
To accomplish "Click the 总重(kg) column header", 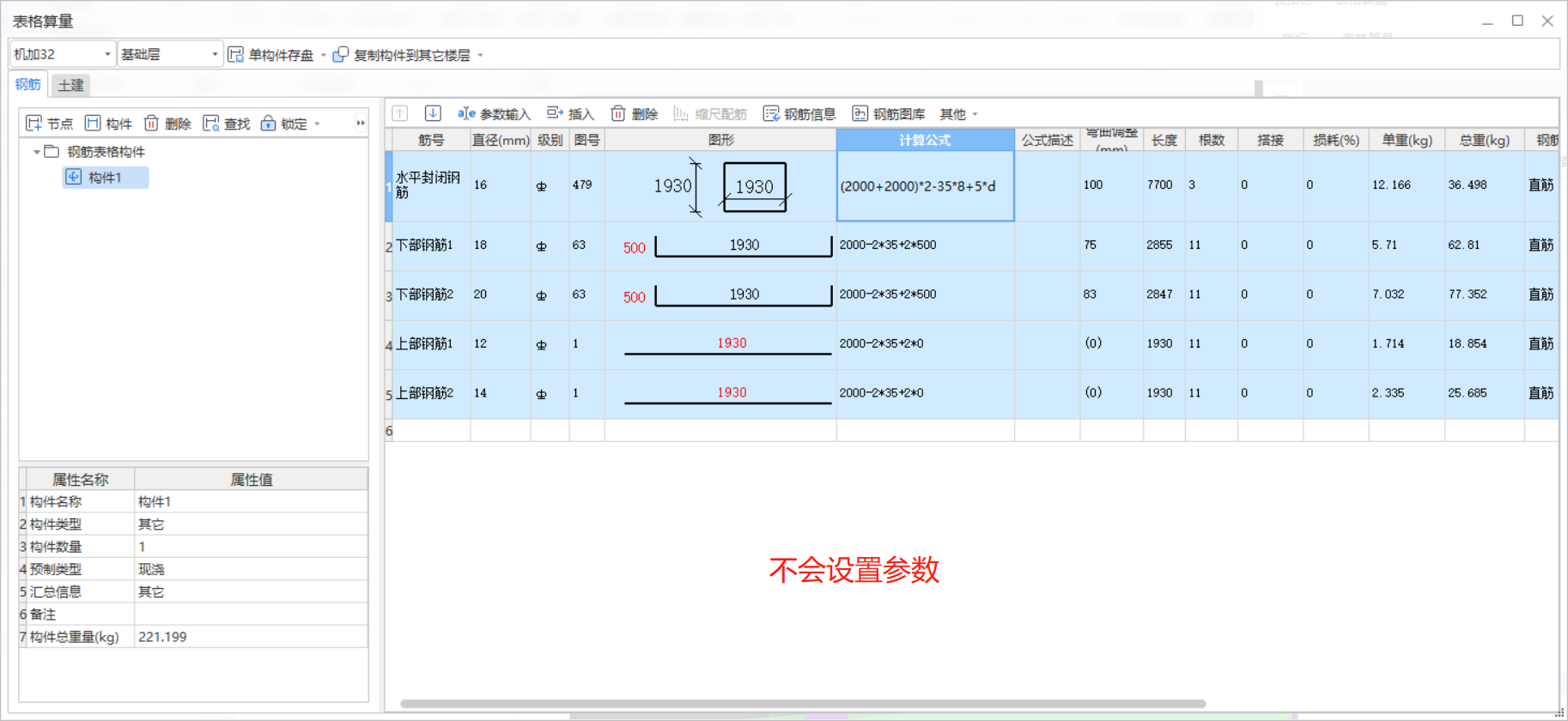I will pyautogui.click(x=1485, y=140).
